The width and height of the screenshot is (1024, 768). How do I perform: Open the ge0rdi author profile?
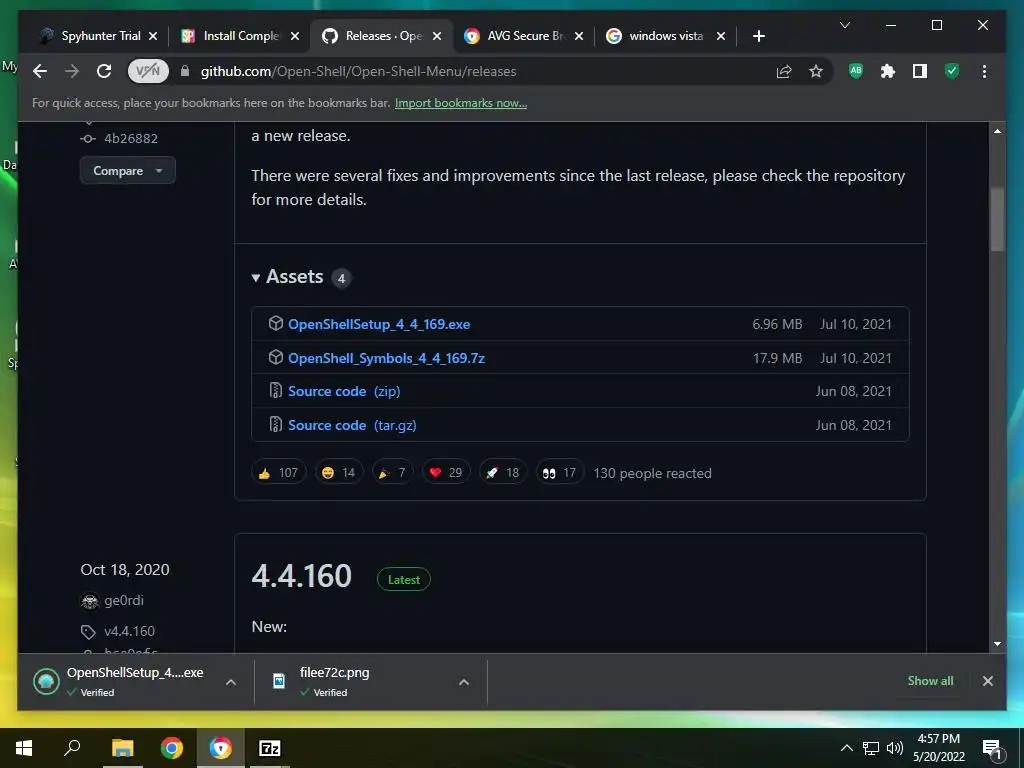click(x=123, y=600)
